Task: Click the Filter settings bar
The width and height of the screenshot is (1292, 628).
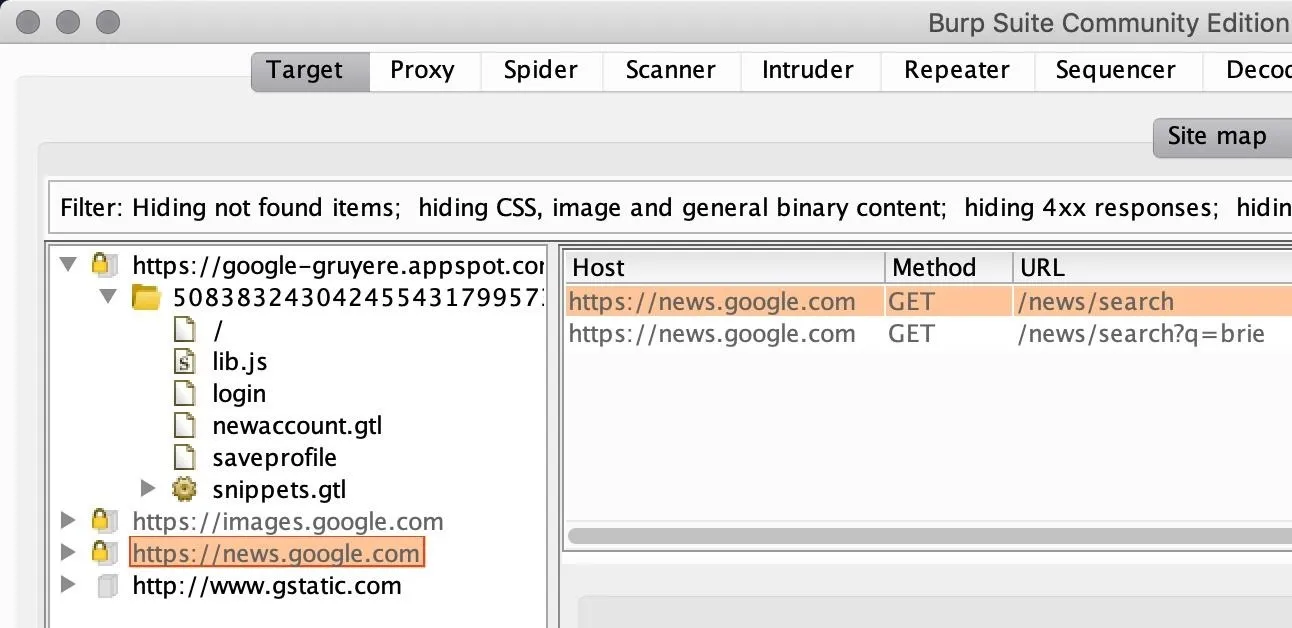Action: 669,208
